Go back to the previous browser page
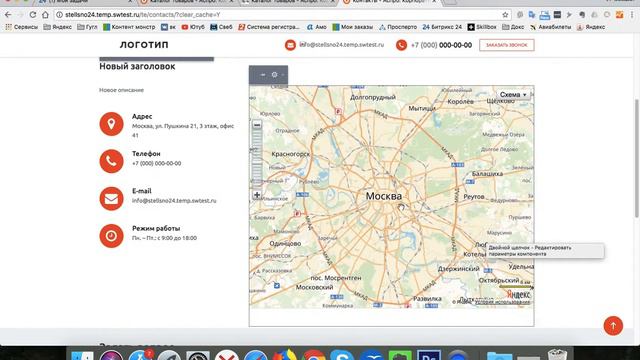This screenshot has width=640, height=360. (x=8, y=15)
